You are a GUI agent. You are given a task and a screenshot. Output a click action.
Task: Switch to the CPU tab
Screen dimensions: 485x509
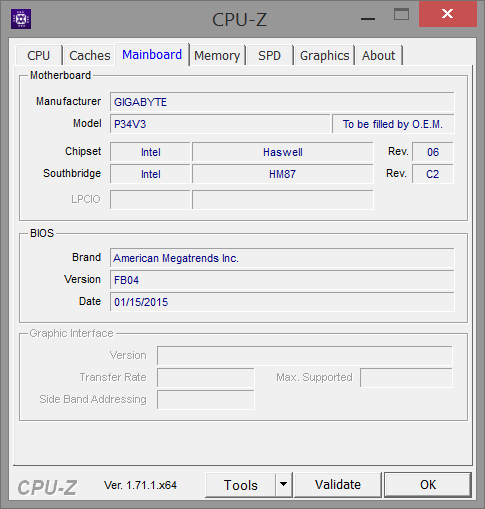pos(39,55)
